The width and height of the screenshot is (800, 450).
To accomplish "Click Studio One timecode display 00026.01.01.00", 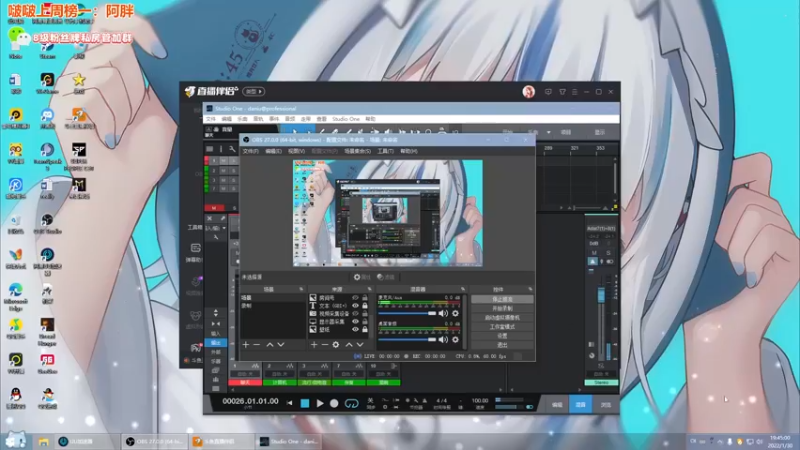I will click(250, 401).
